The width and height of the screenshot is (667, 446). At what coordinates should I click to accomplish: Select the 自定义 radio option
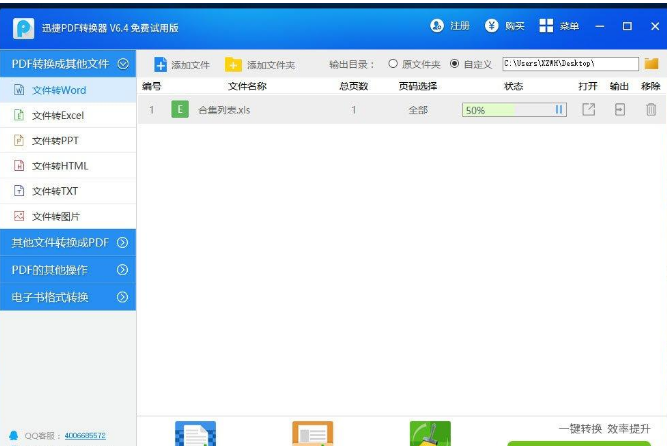455,64
